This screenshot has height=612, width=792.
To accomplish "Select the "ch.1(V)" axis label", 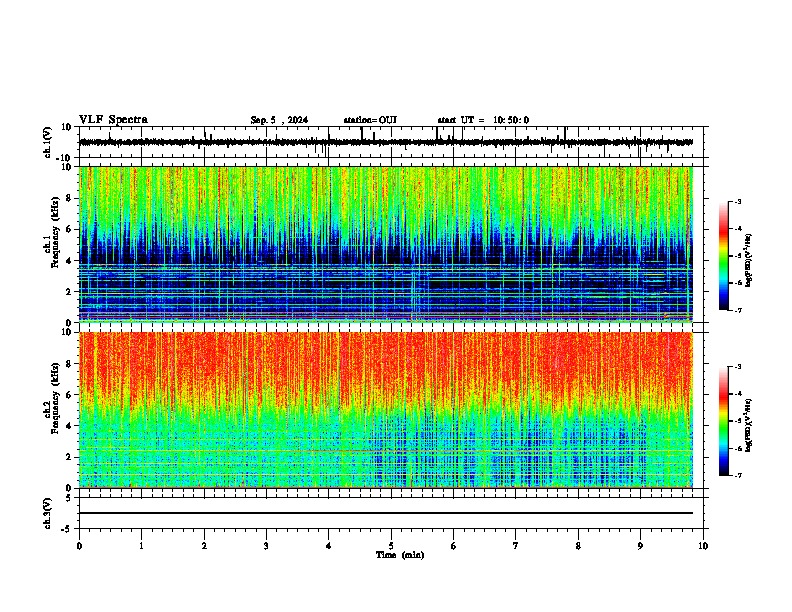I will point(48,142).
